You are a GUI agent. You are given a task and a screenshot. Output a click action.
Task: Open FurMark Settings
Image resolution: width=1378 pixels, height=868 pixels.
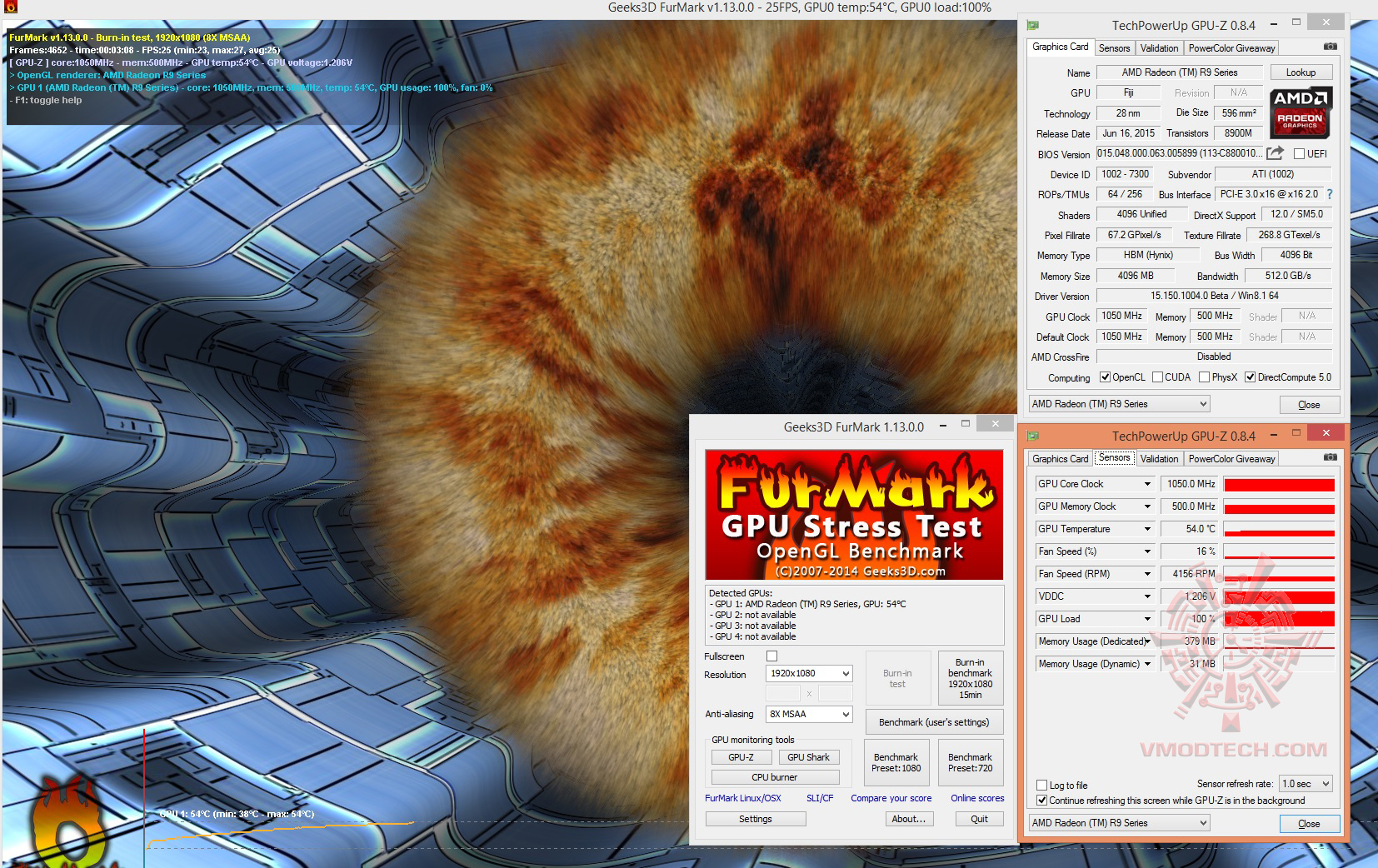click(x=756, y=819)
